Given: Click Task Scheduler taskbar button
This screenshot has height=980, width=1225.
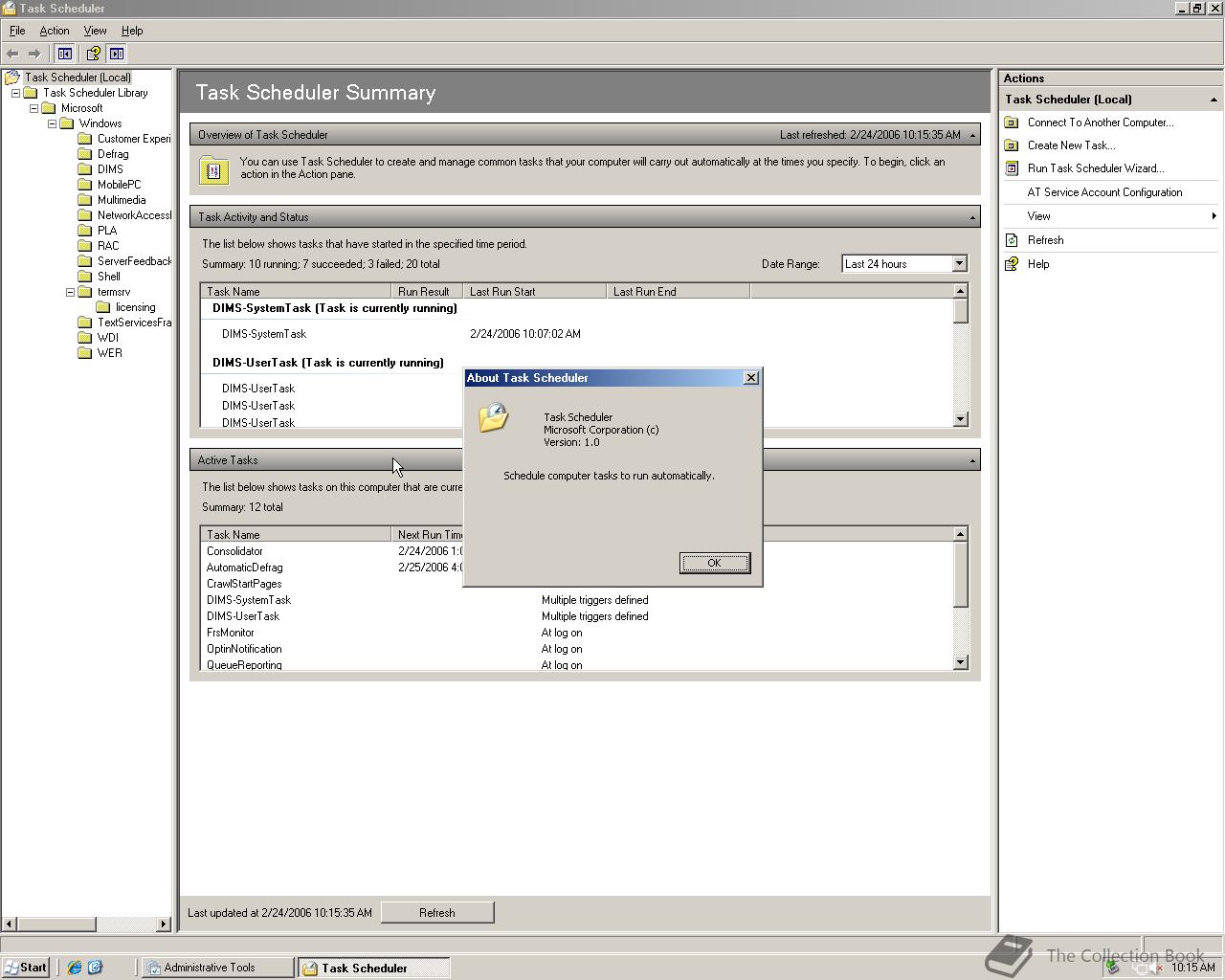Looking at the screenshot, I should (x=373, y=968).
